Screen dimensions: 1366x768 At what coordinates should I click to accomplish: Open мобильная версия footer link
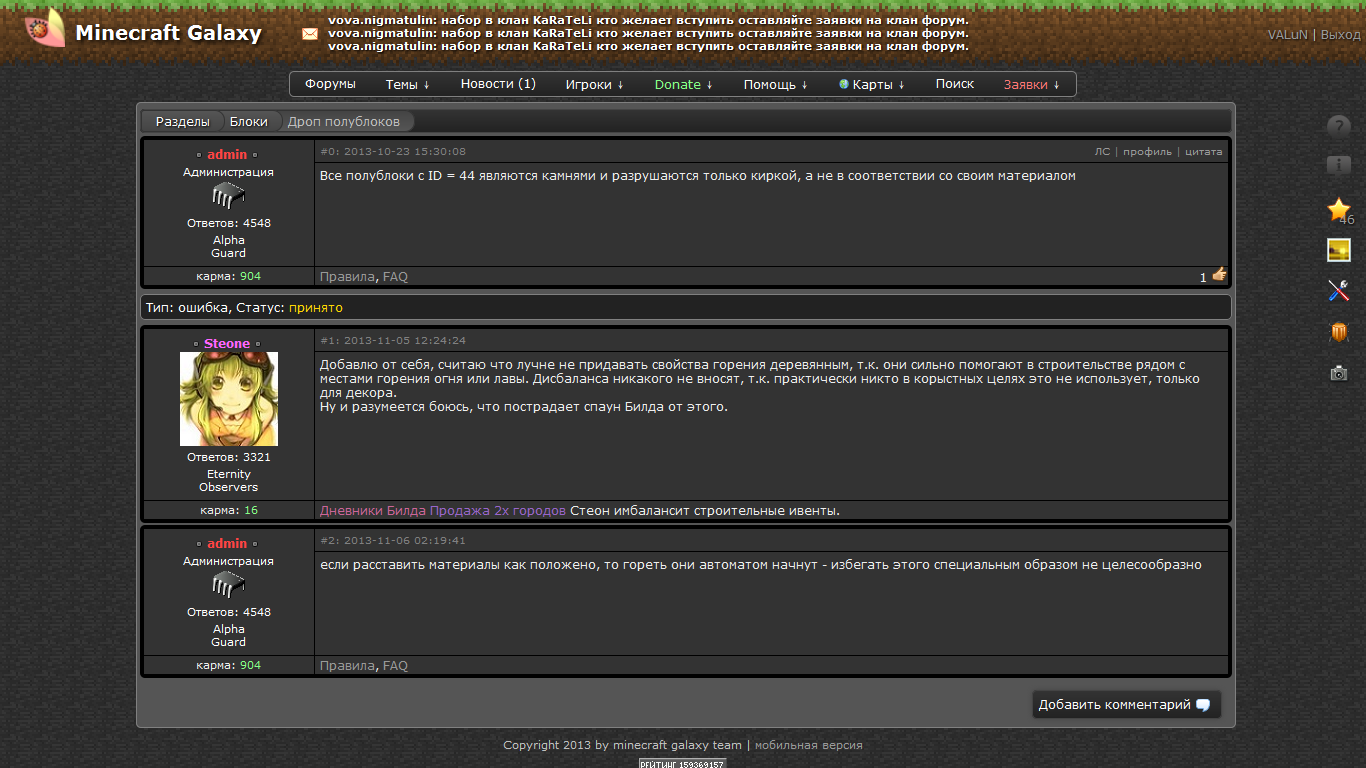[808, 745]
